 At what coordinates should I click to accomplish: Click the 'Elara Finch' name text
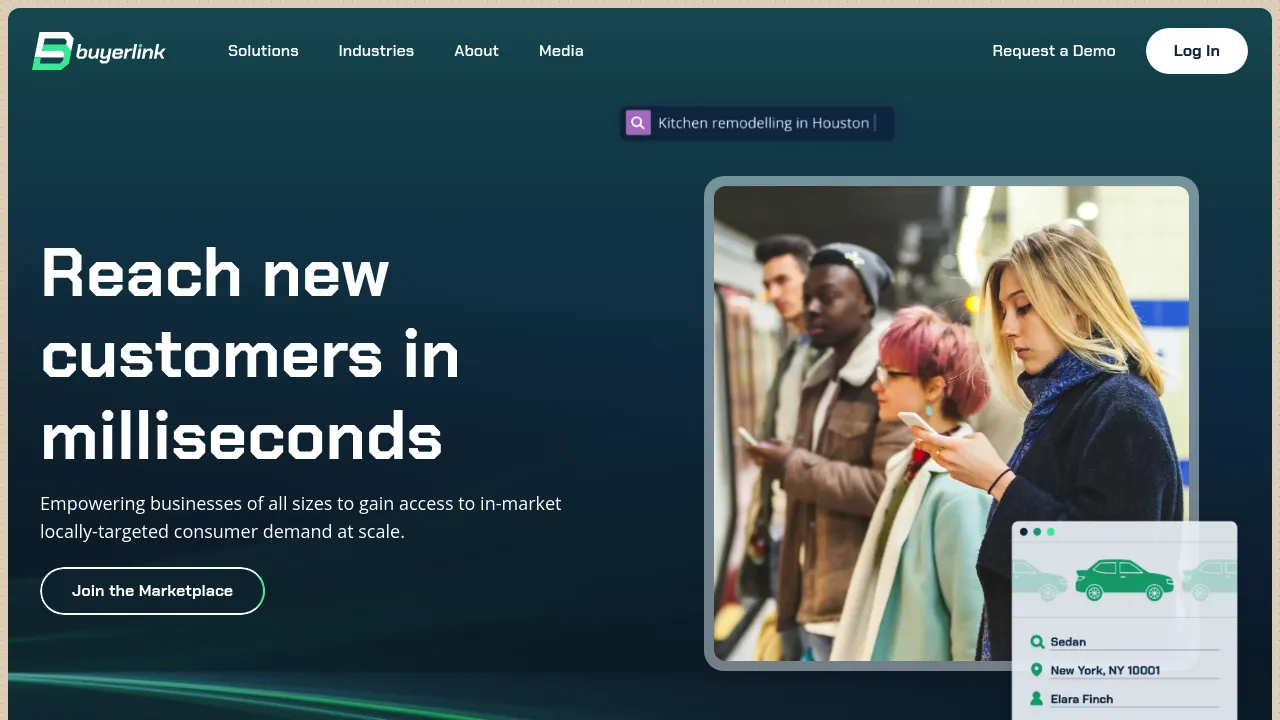point(1081,699)
